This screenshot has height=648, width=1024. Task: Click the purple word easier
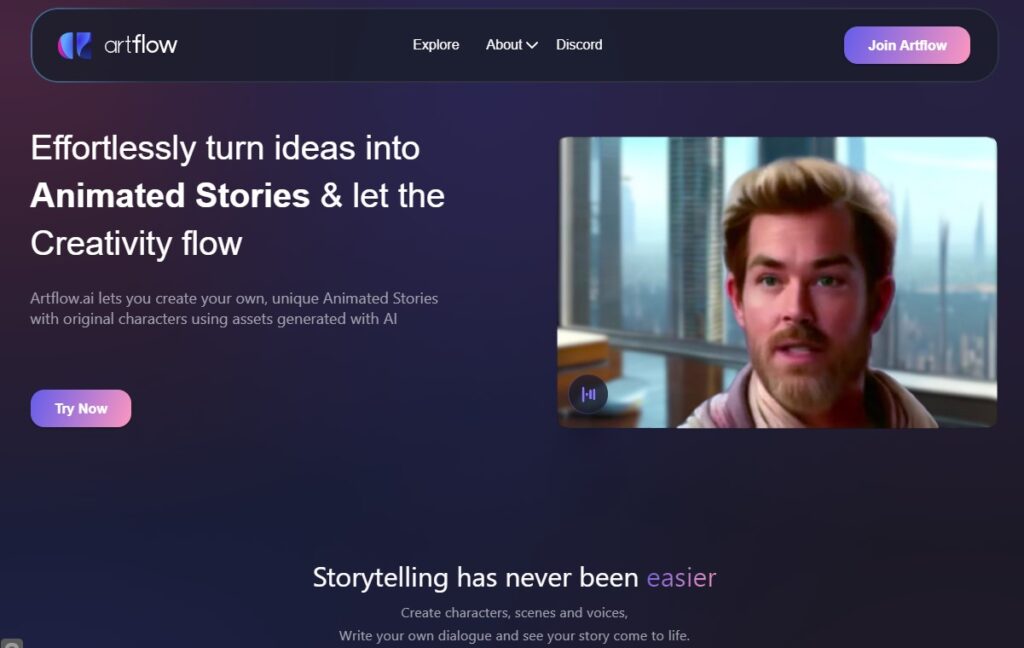point(681,578)
